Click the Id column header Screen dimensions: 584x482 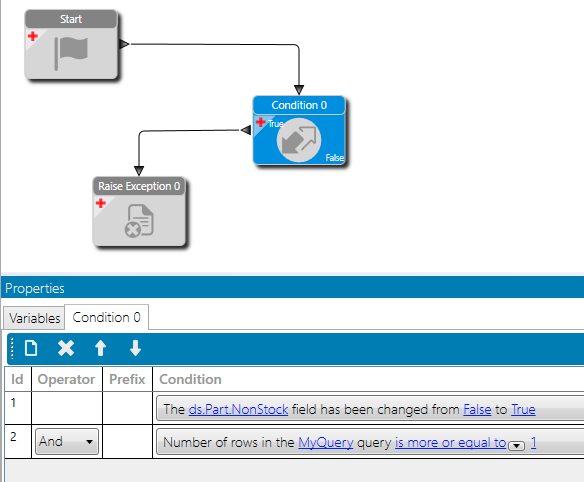point(18,379)
